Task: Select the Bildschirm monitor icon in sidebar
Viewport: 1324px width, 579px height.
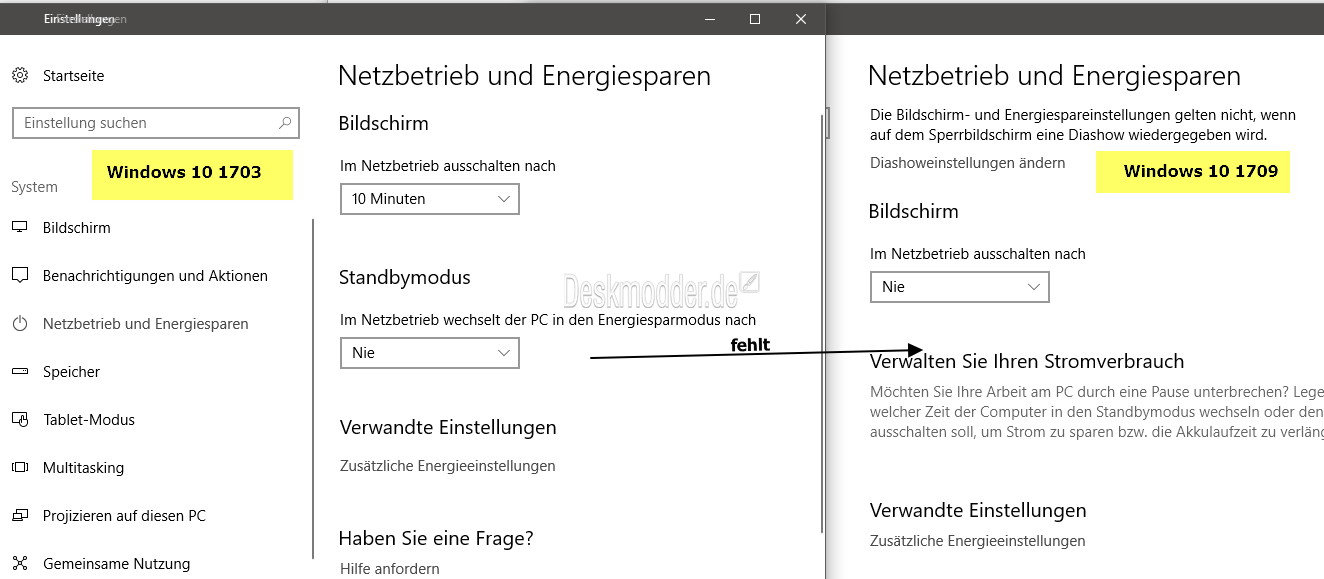Action: [x=19, y=227]
